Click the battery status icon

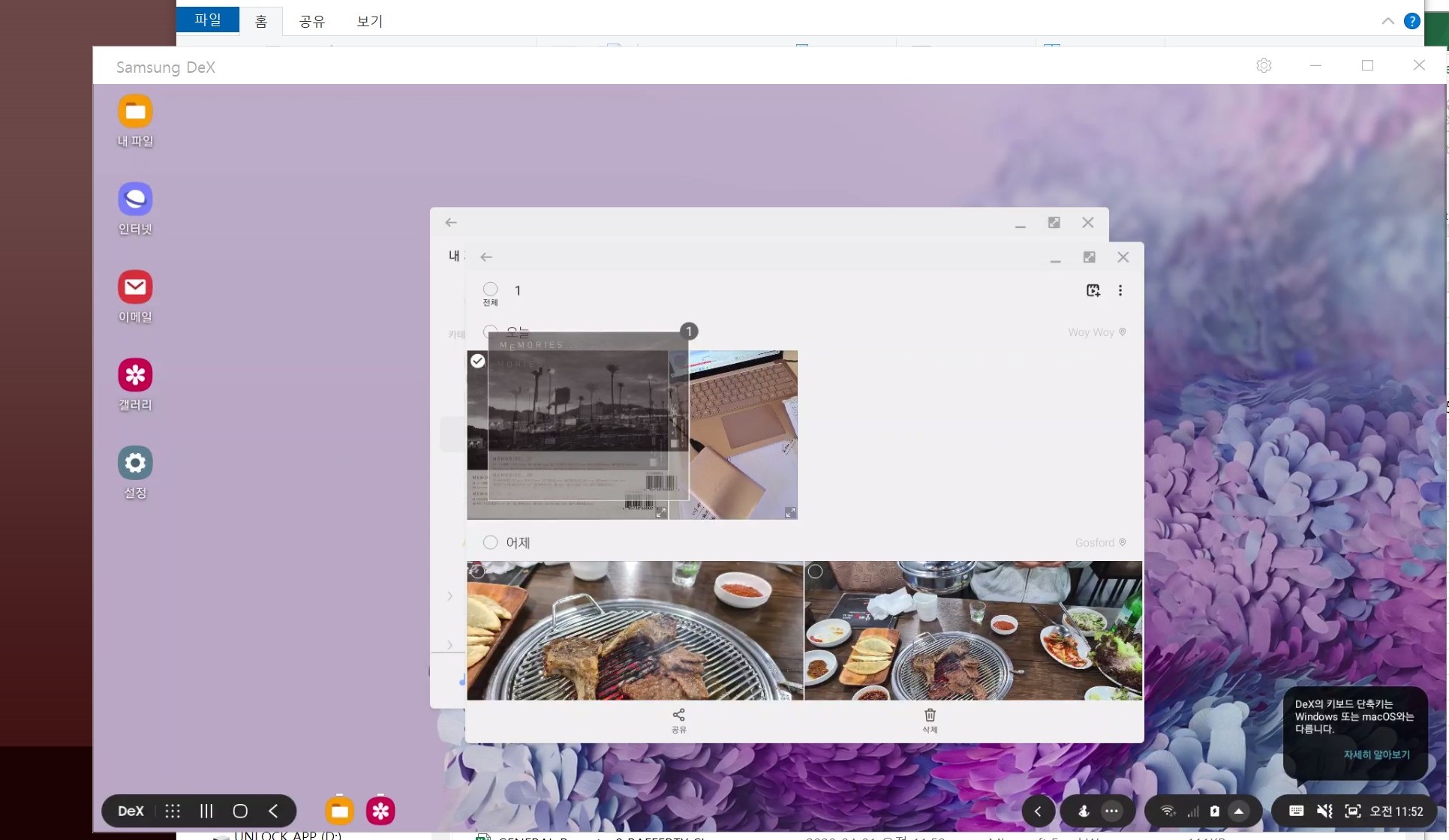tap(1215, 811)
